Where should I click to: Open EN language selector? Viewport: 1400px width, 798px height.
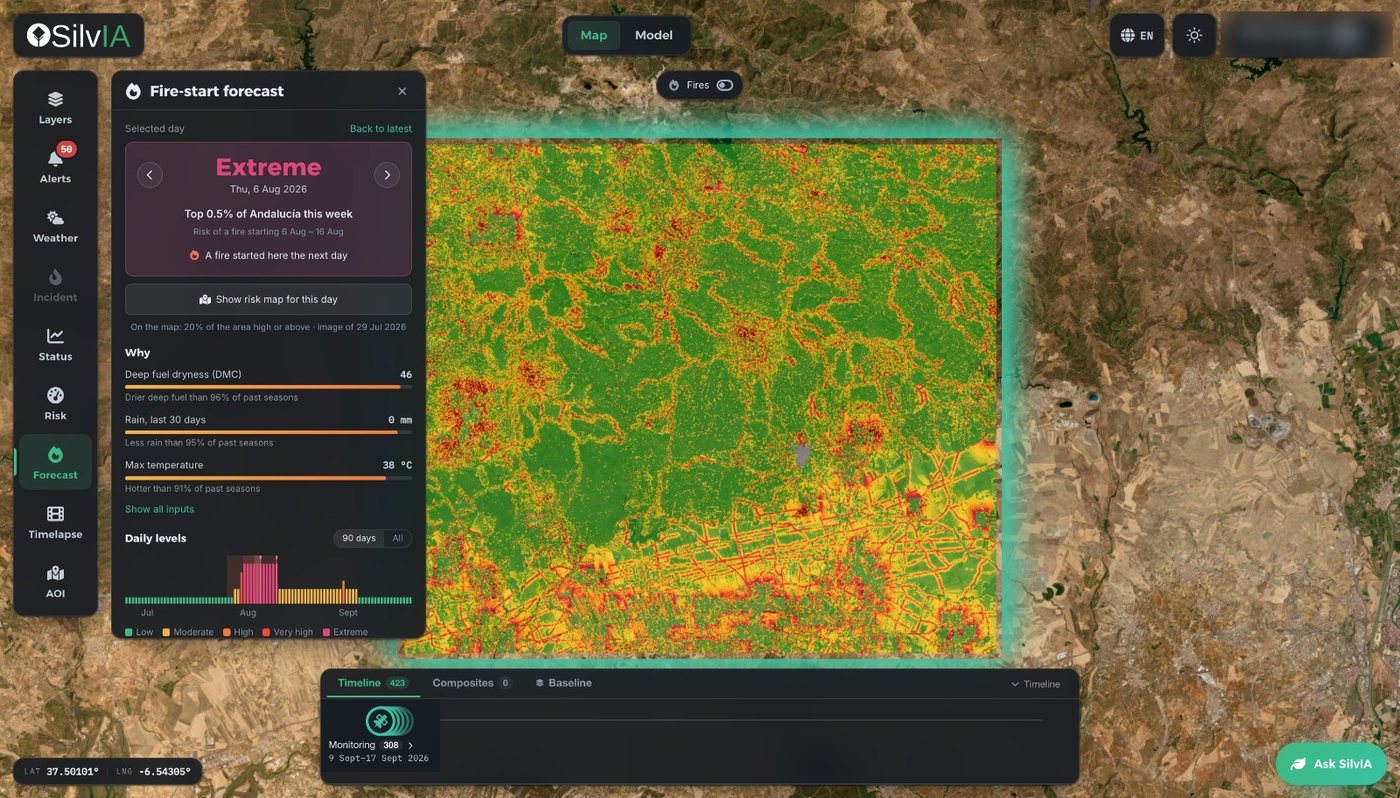[x=1137, y=35]
